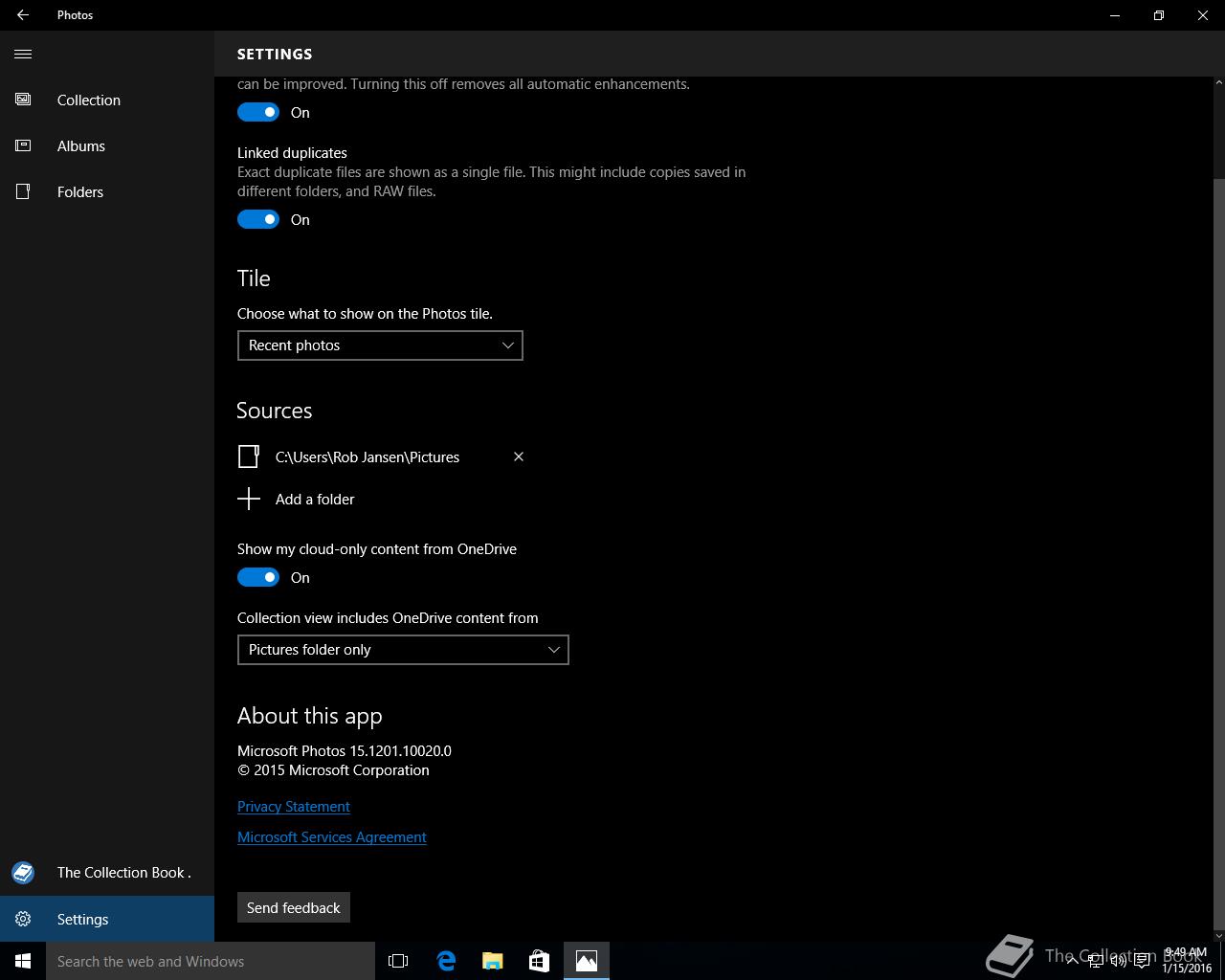Click taskbar clock showing 9:49 AM
Image resolution: width=1225 pixels, height=980 pixels.
[x=1187, y=961]
